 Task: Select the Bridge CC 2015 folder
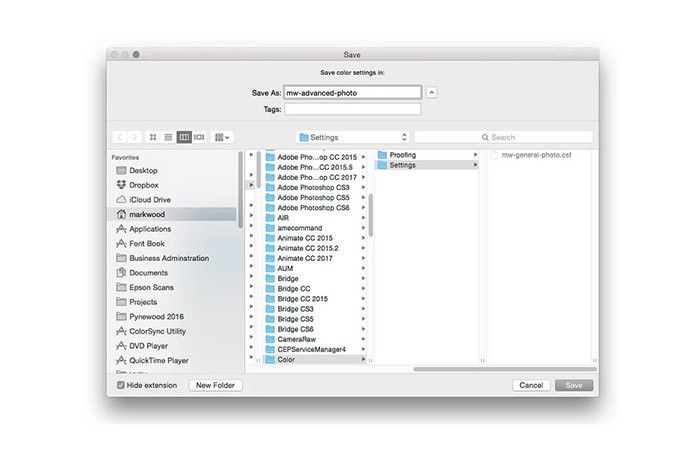coord(315,299)
